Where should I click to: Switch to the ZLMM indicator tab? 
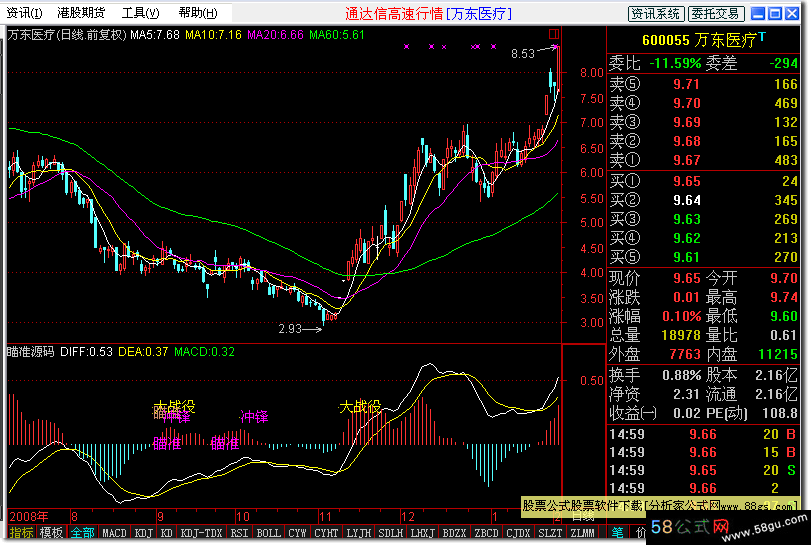[582, 533]
